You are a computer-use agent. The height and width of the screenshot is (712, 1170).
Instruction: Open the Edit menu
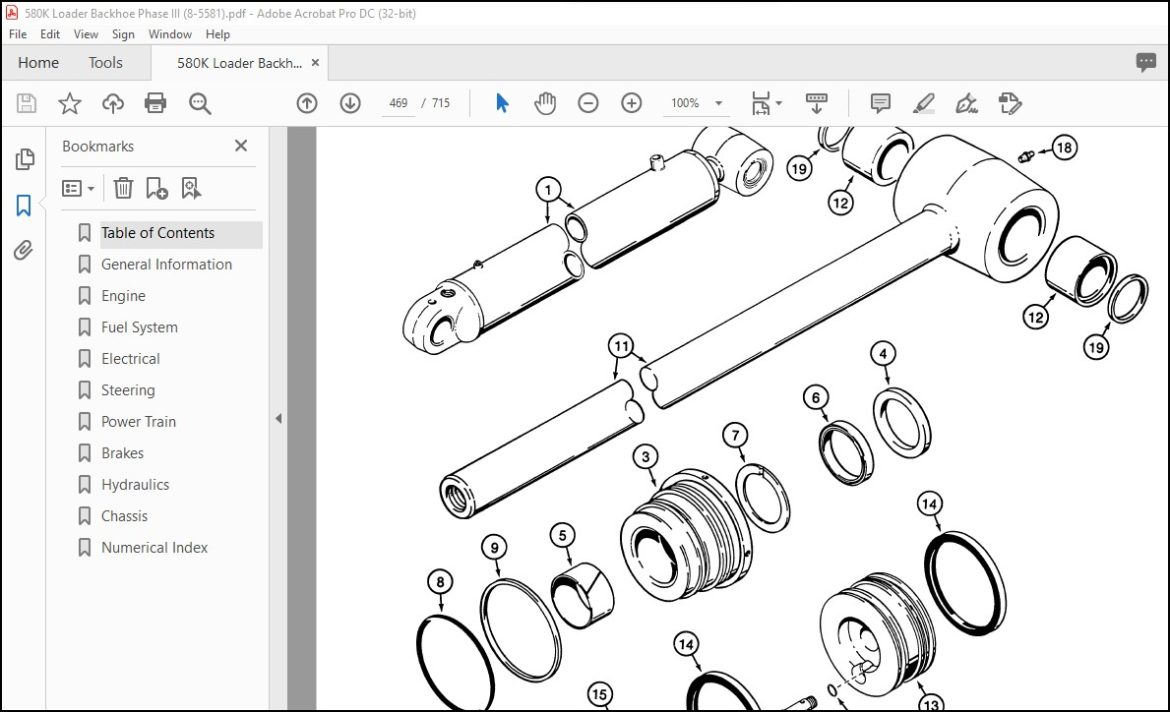click(x=50, y=34)
